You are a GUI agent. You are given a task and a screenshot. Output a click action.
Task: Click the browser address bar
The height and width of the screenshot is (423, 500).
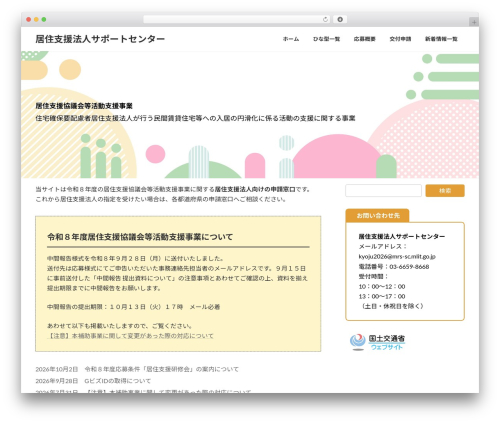click(237, 20)
